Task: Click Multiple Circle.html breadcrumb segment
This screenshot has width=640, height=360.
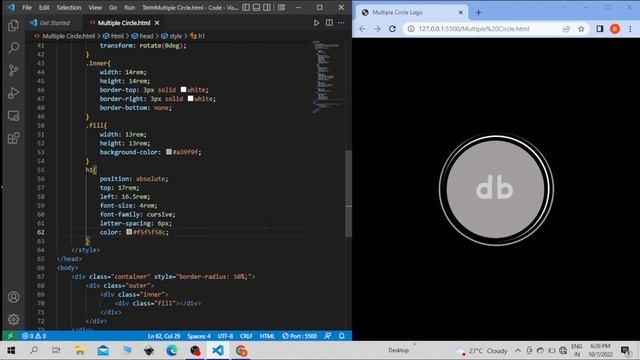Action: (64, 36)
